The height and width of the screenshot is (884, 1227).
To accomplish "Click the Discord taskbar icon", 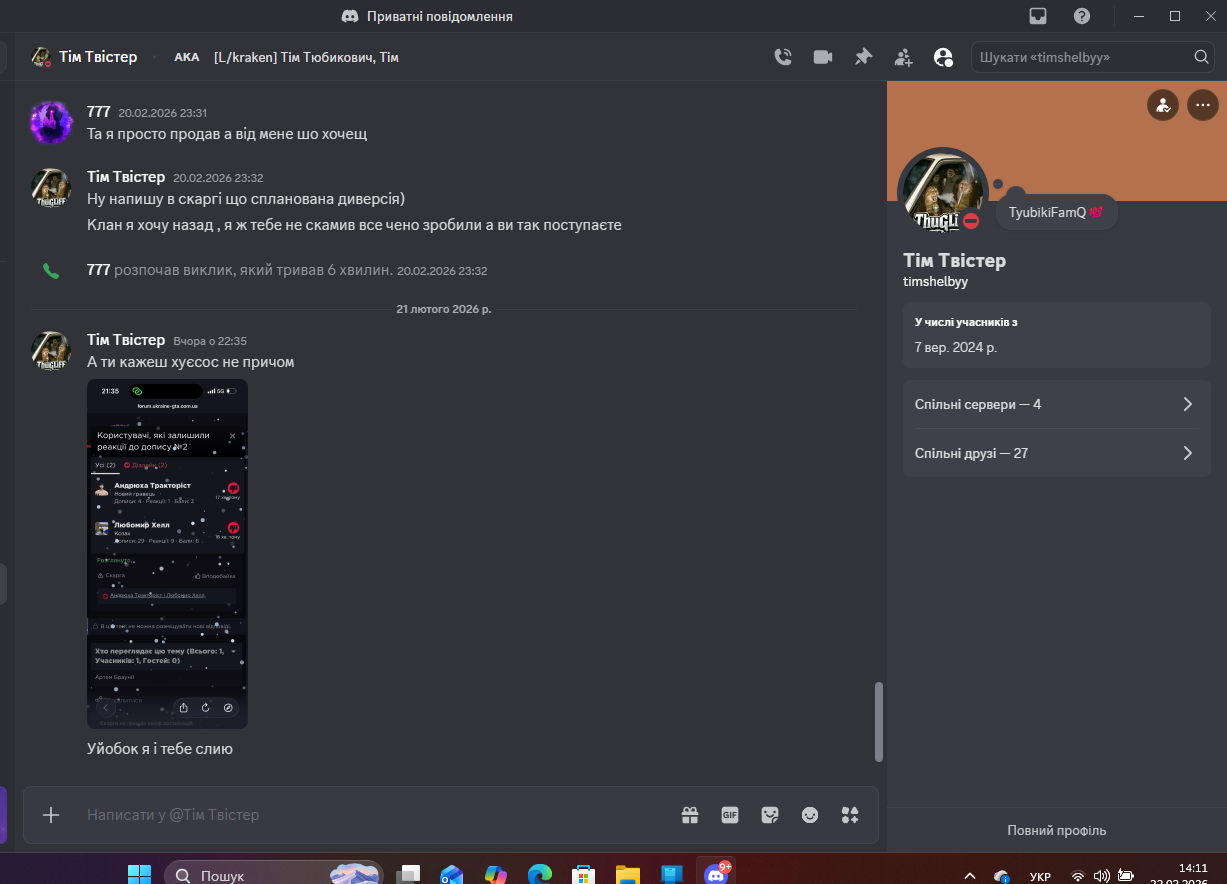I will point(716,874).
